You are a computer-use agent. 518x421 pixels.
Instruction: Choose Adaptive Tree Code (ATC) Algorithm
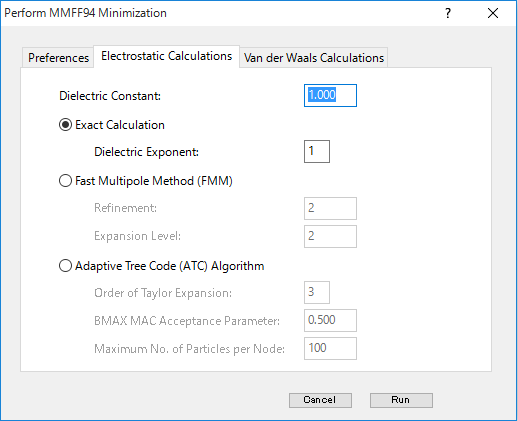[65, 266]
